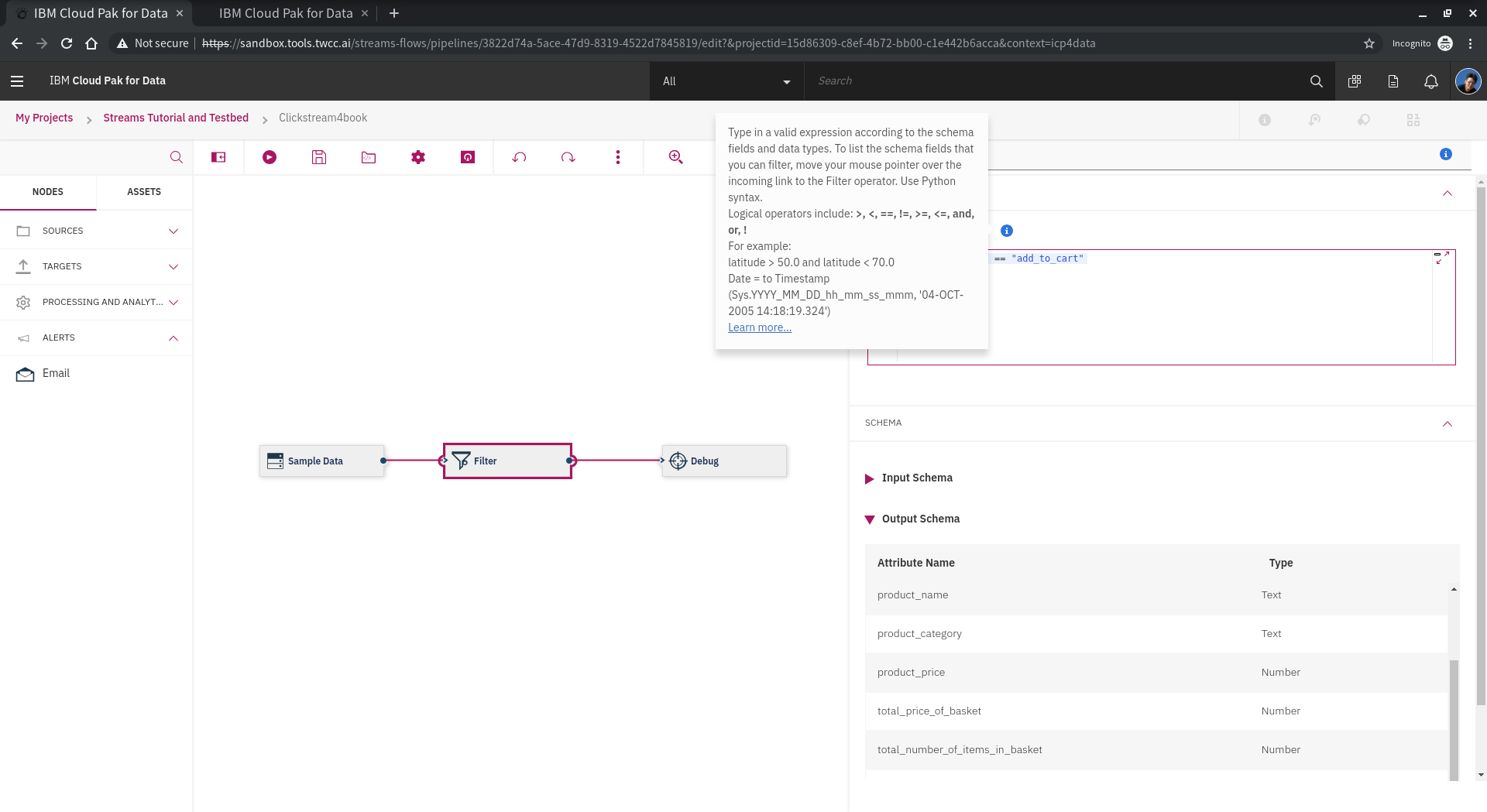Open the All search scope dropdown
The image size is (1487, 812).
click(x=726, y=81)
